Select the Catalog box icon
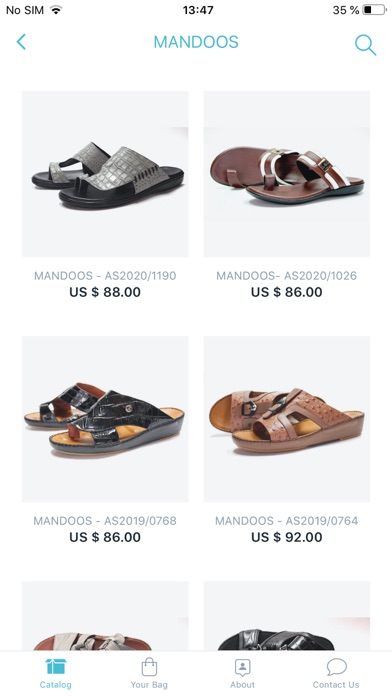392x696 pixels. click(x=55, y=666)
